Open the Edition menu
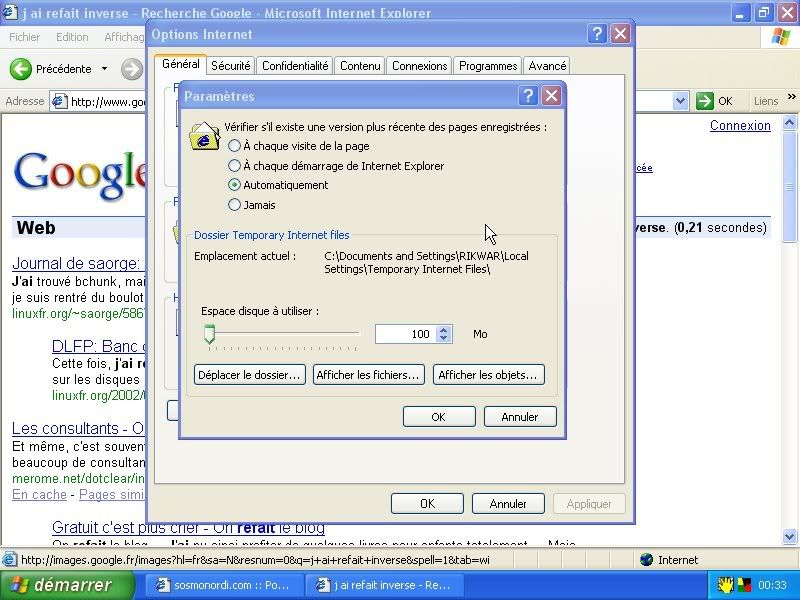 coord(72,37)
